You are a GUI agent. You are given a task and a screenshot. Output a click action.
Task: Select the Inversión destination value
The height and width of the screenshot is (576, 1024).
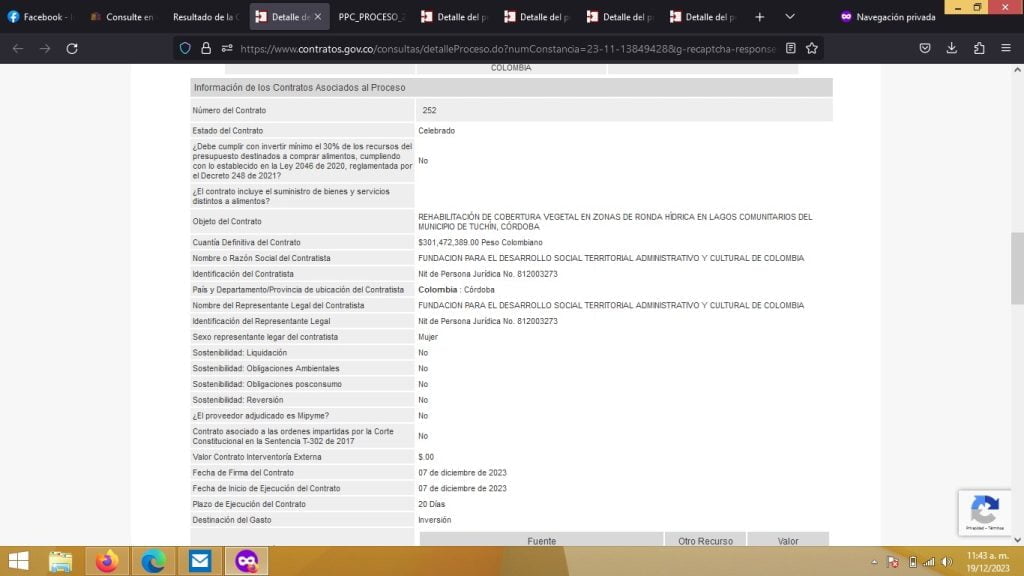tap(434, 520)
